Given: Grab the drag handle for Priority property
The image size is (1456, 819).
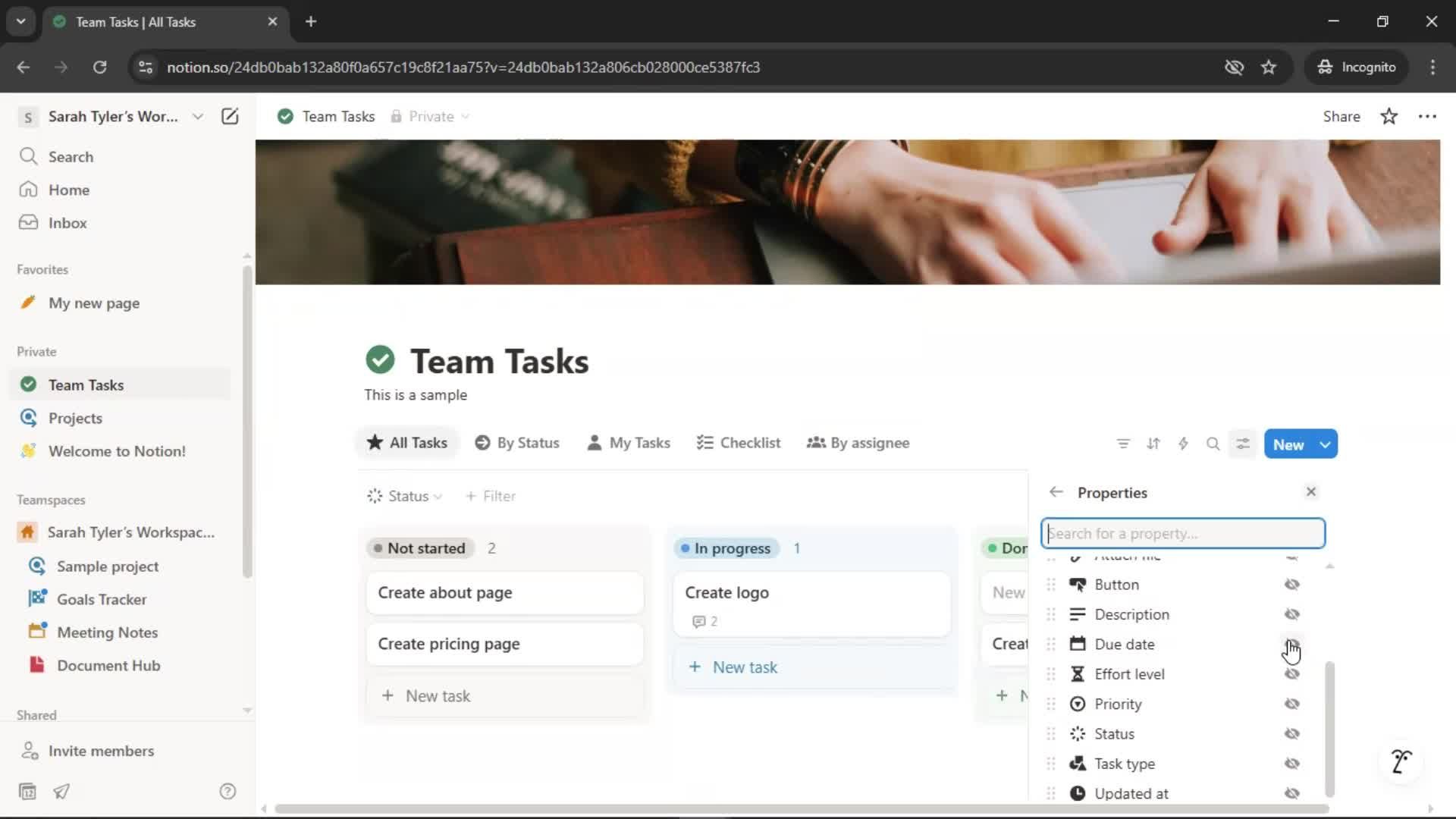Looking at the screenshot, I should (x=1051, y=704).
